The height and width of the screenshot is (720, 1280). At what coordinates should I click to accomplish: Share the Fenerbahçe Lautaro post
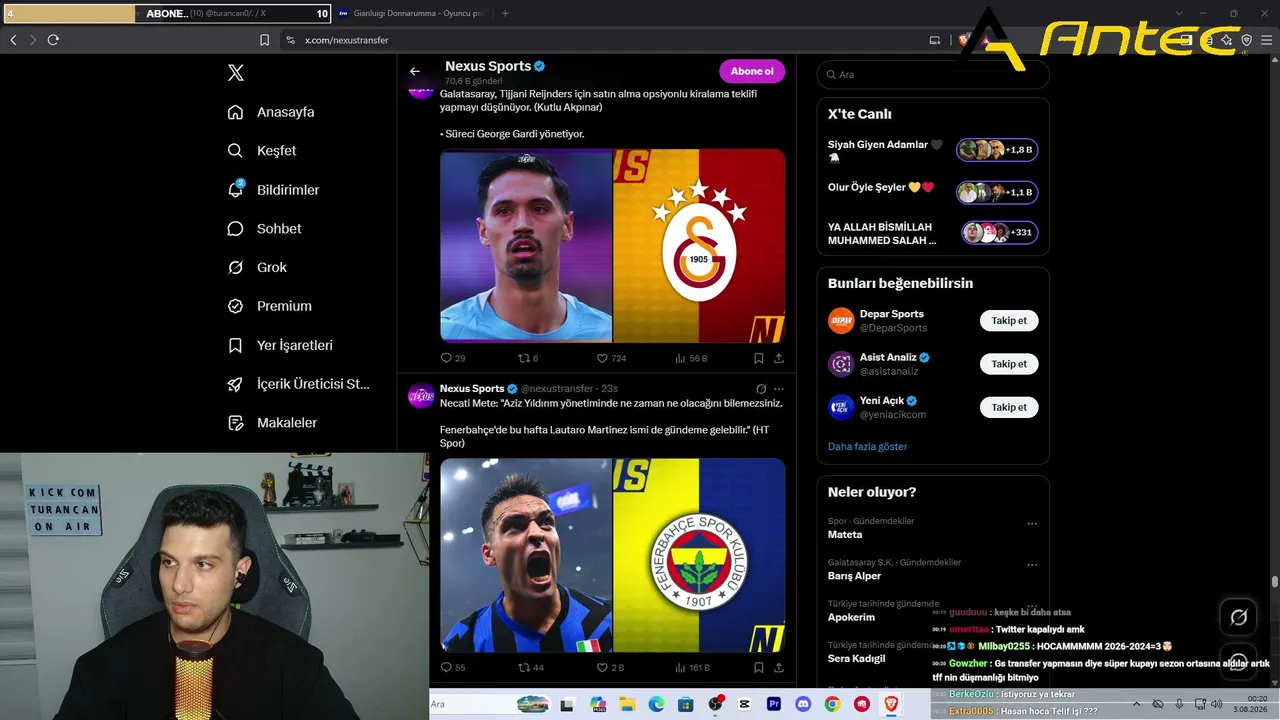779,667
